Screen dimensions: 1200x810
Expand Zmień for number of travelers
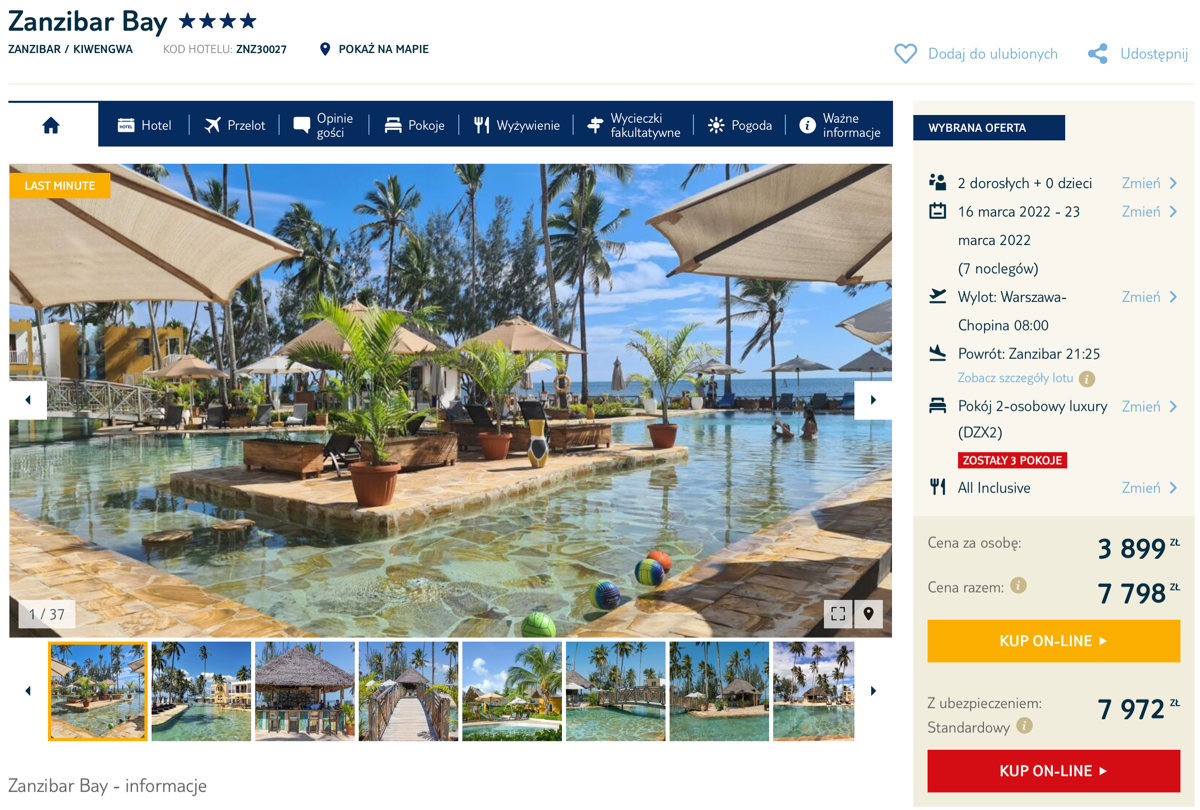click(x=1150, y=183)
